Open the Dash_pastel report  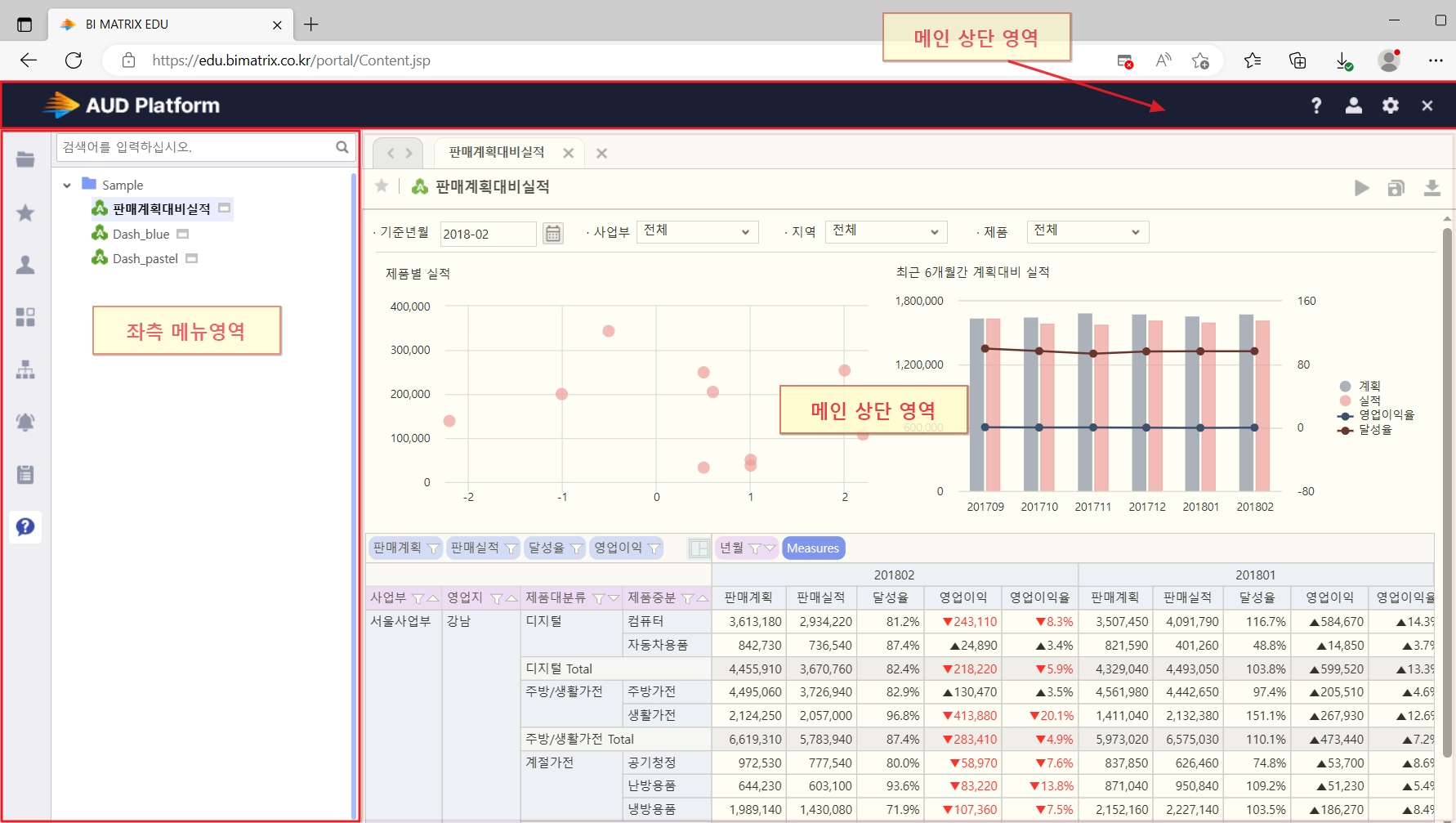(x=145, y=258)
